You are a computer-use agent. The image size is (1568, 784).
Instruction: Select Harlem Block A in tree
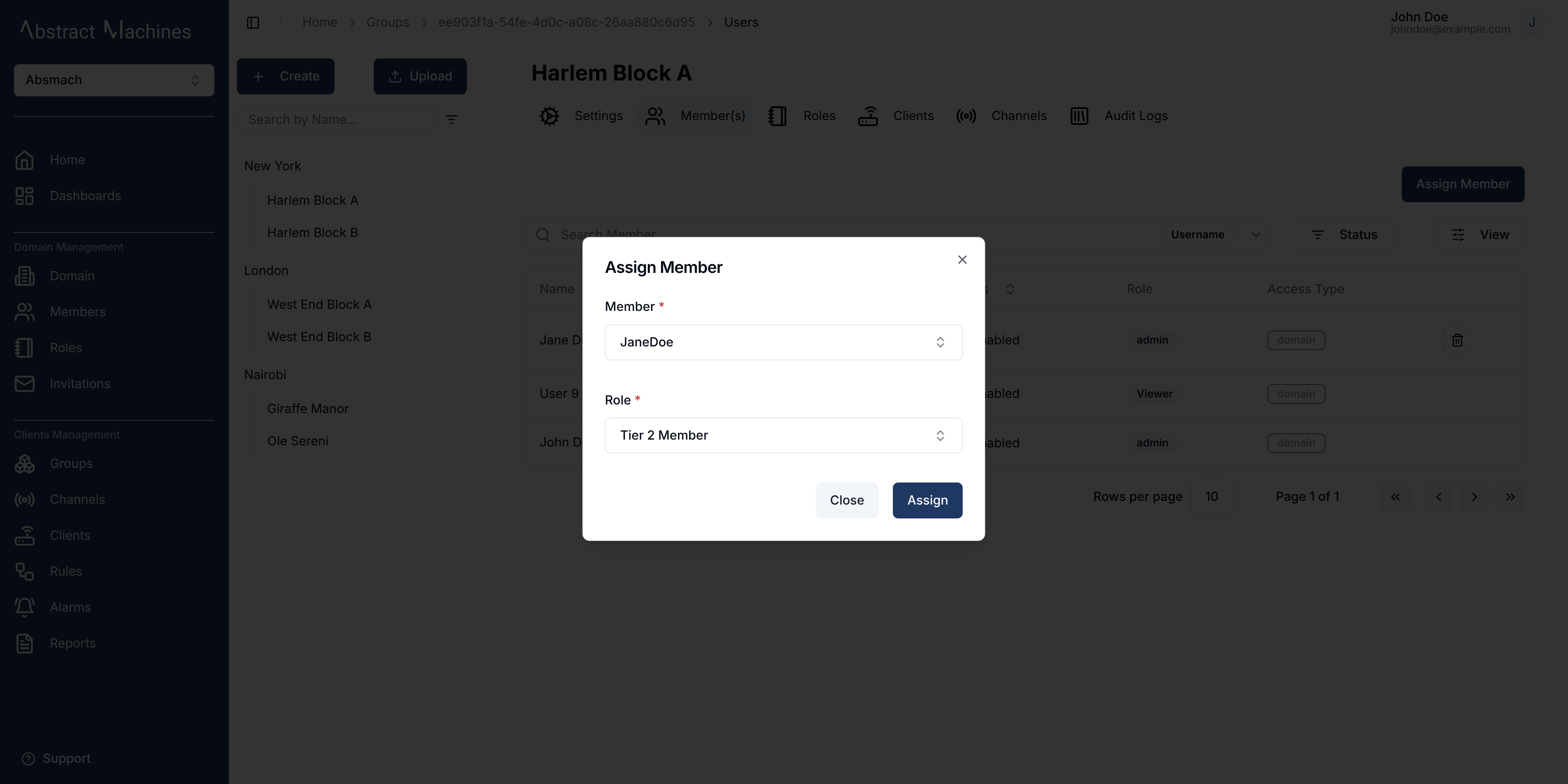(x=312, y=200)
